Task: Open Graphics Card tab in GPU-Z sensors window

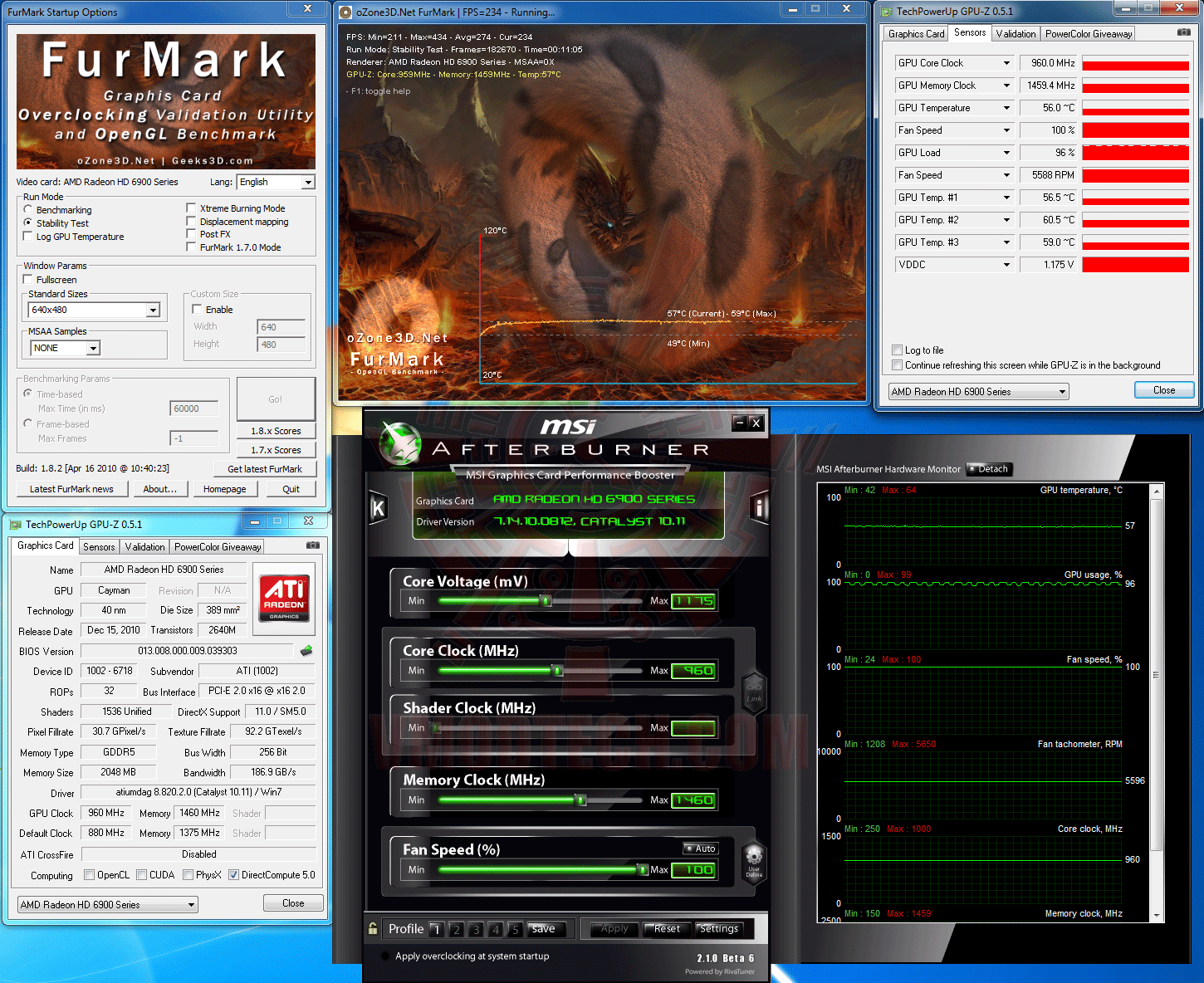Action: (x=916, y=34)
